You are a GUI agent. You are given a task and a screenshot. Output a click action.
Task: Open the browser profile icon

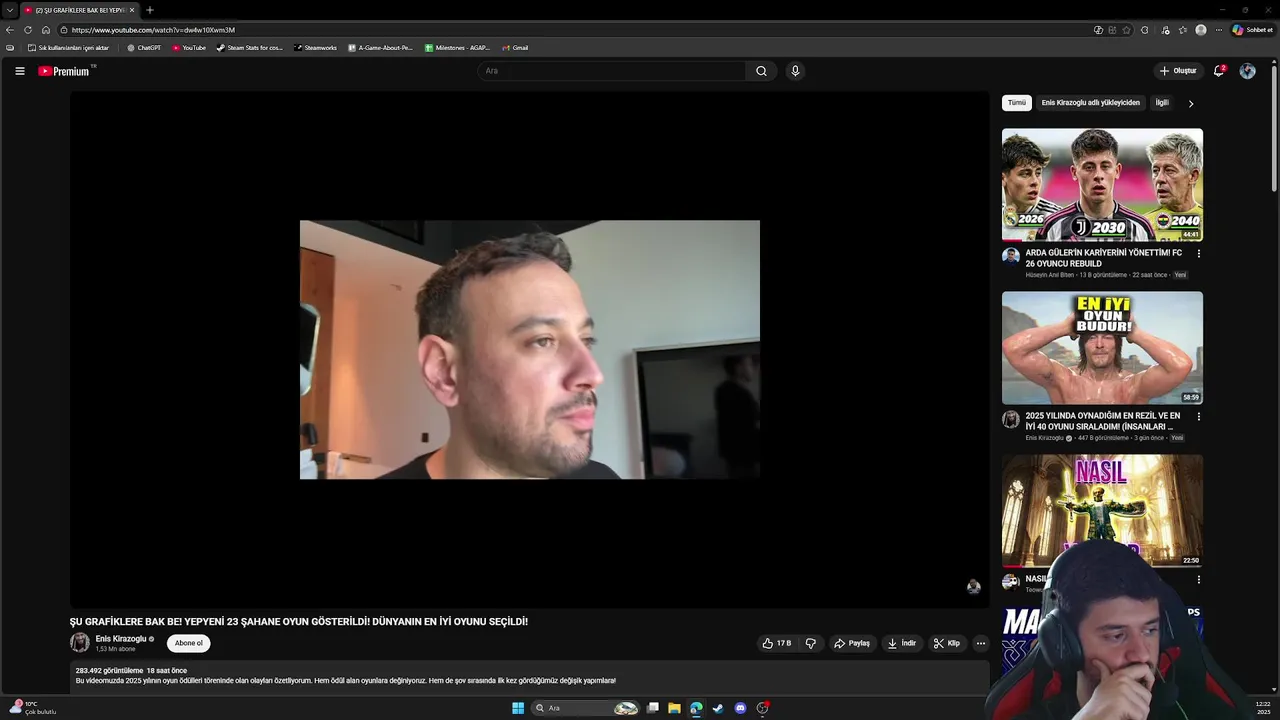tap(1201, 30)
